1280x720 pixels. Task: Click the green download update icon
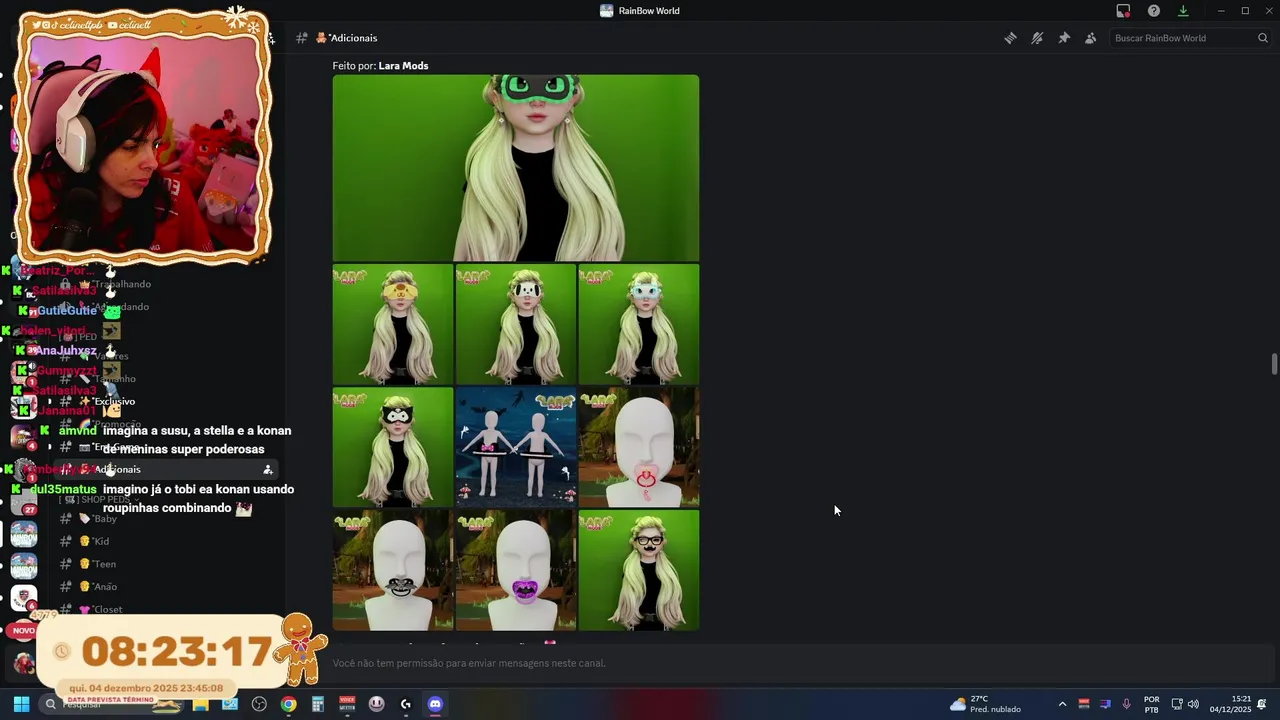tap(1183, 11)
